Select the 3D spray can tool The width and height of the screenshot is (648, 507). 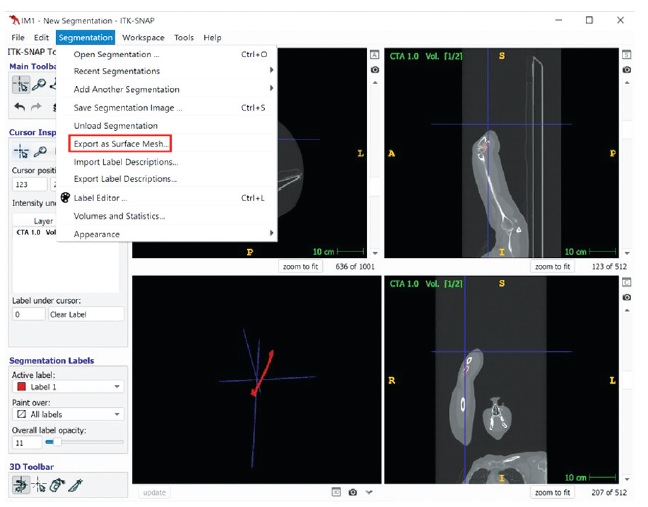[x=57, y=484]
